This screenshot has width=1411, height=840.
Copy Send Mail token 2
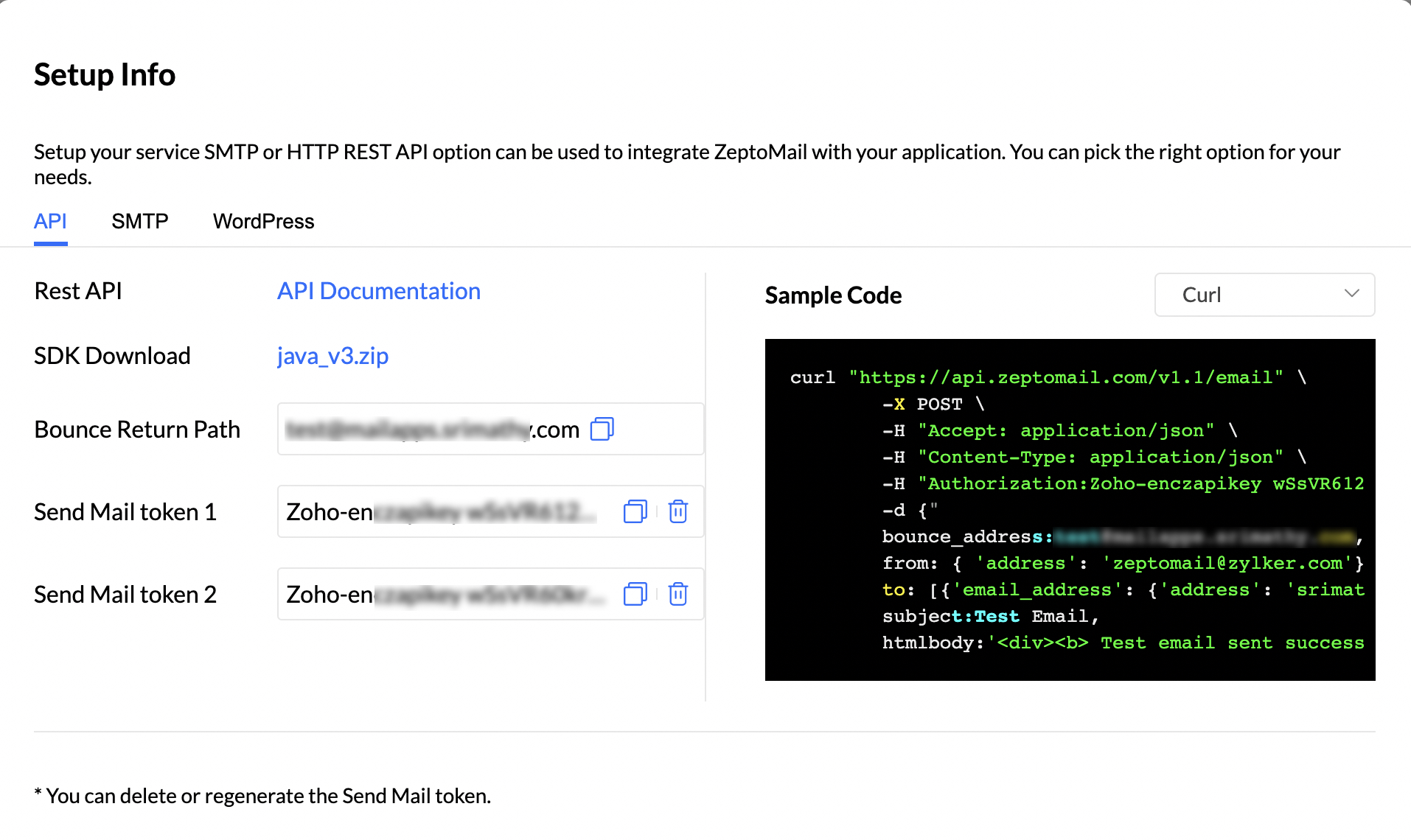635,594
